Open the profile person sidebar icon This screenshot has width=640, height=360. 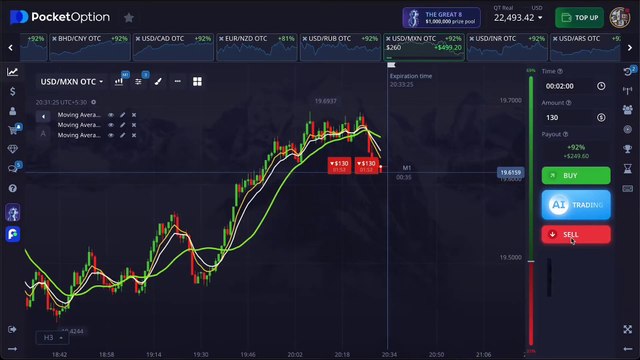12,111
